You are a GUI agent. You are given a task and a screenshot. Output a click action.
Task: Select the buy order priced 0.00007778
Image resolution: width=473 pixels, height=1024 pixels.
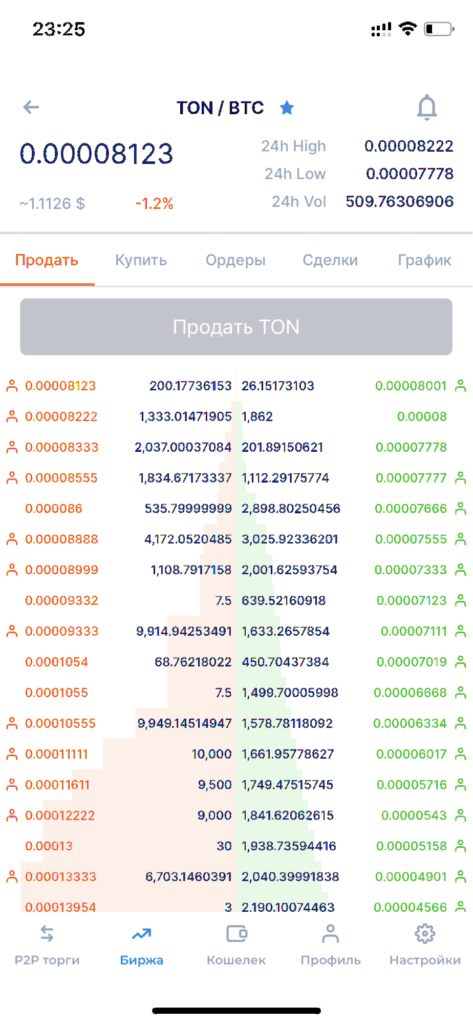(354, 448)
